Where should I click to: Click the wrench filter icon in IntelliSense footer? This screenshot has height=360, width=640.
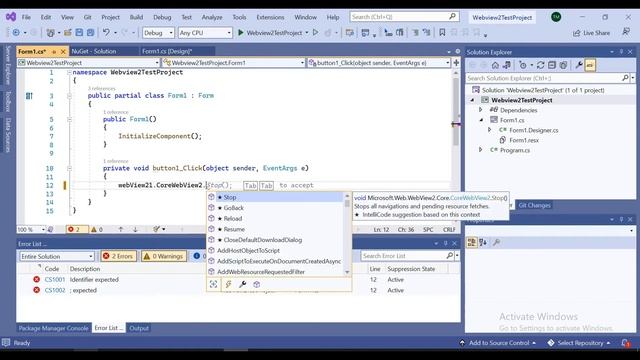[242, 284]
